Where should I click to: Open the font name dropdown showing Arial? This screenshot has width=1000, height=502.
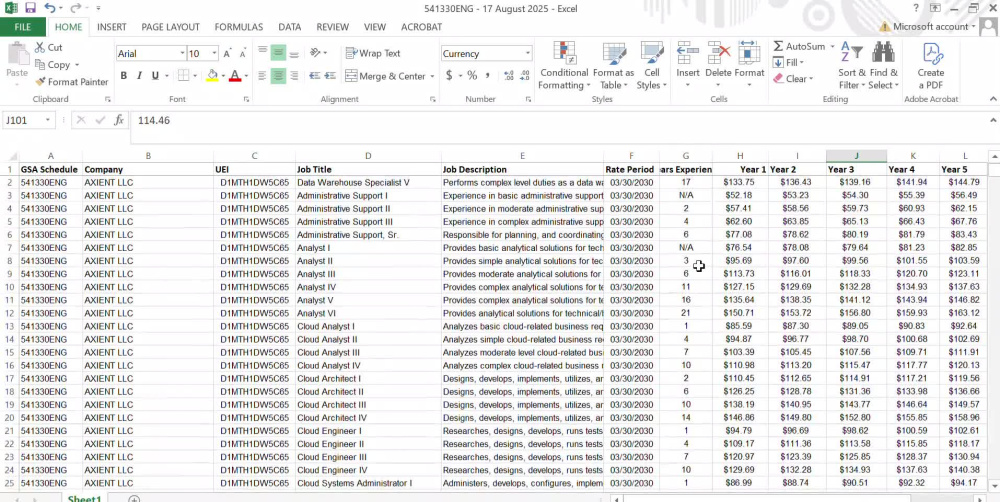(x=182, y=54)
